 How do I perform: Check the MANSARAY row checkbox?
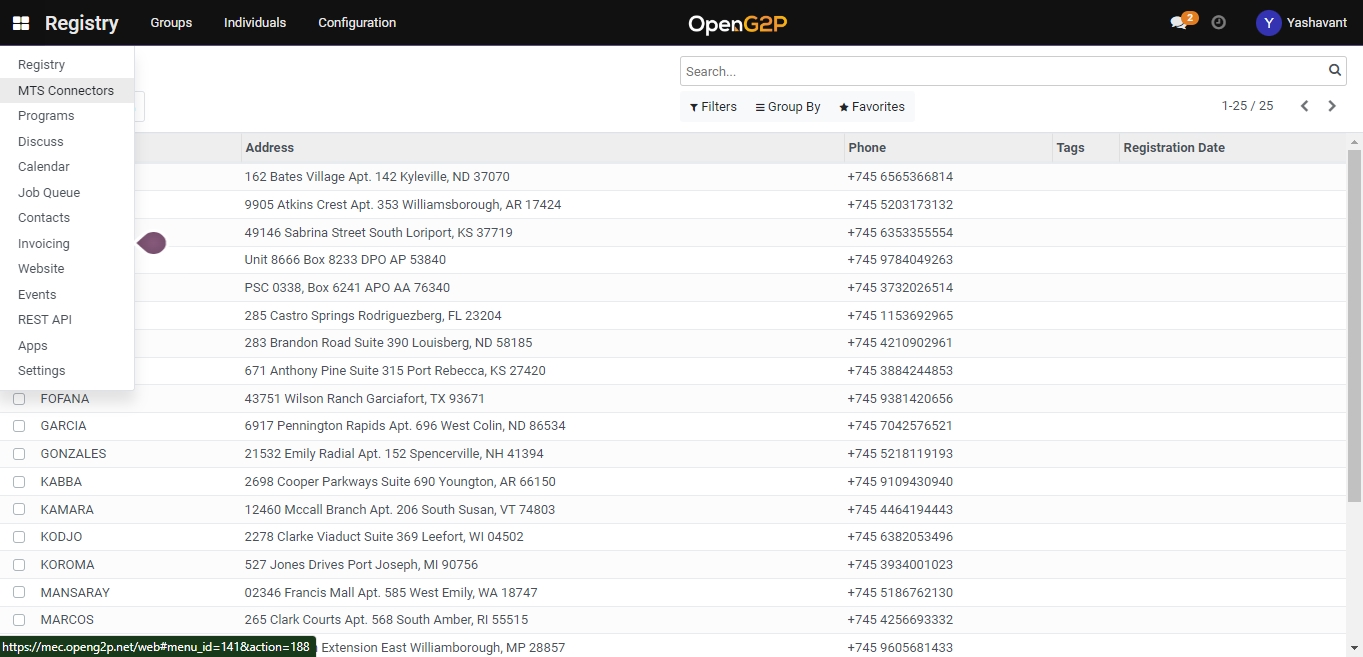(x=19, y=593)
